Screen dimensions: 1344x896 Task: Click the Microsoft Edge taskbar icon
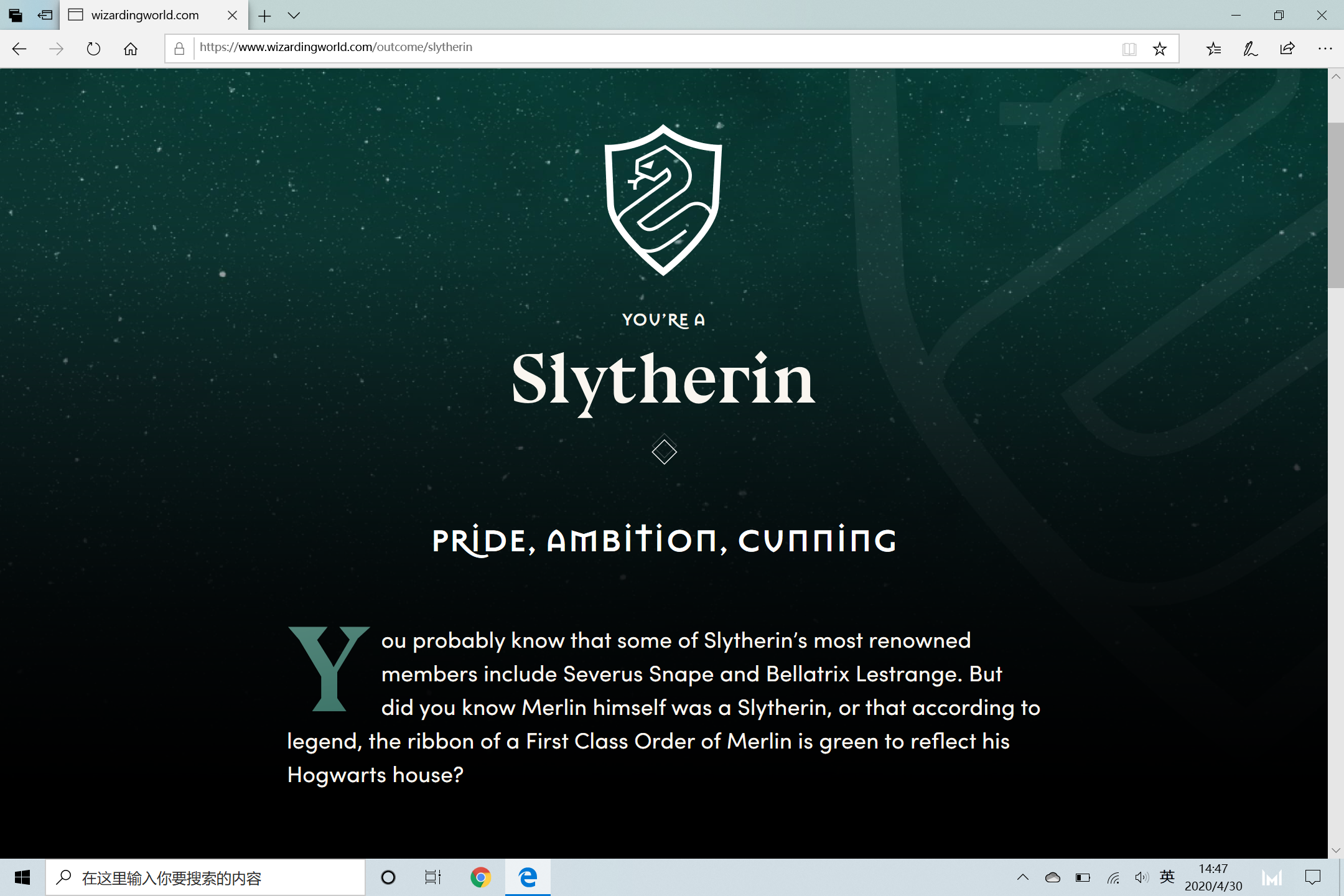[528, 878]
